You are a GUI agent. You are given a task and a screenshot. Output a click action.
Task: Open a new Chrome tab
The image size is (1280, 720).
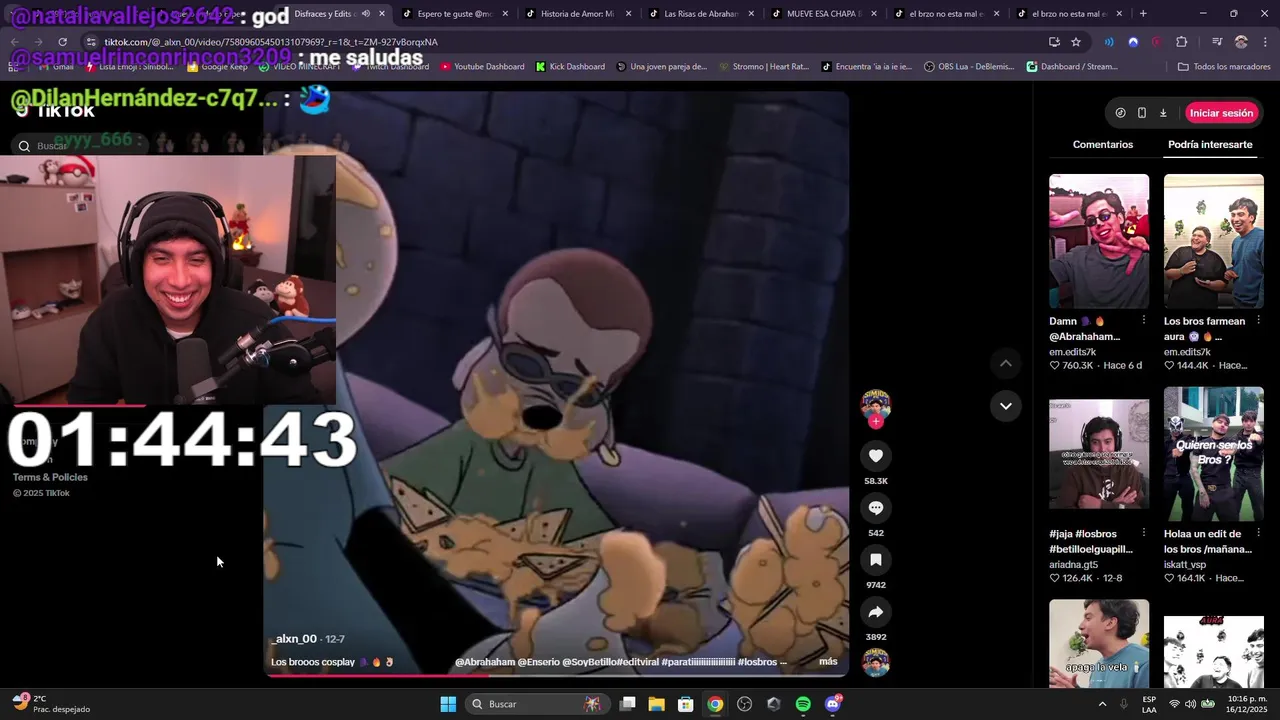(x=1143, y=14)
